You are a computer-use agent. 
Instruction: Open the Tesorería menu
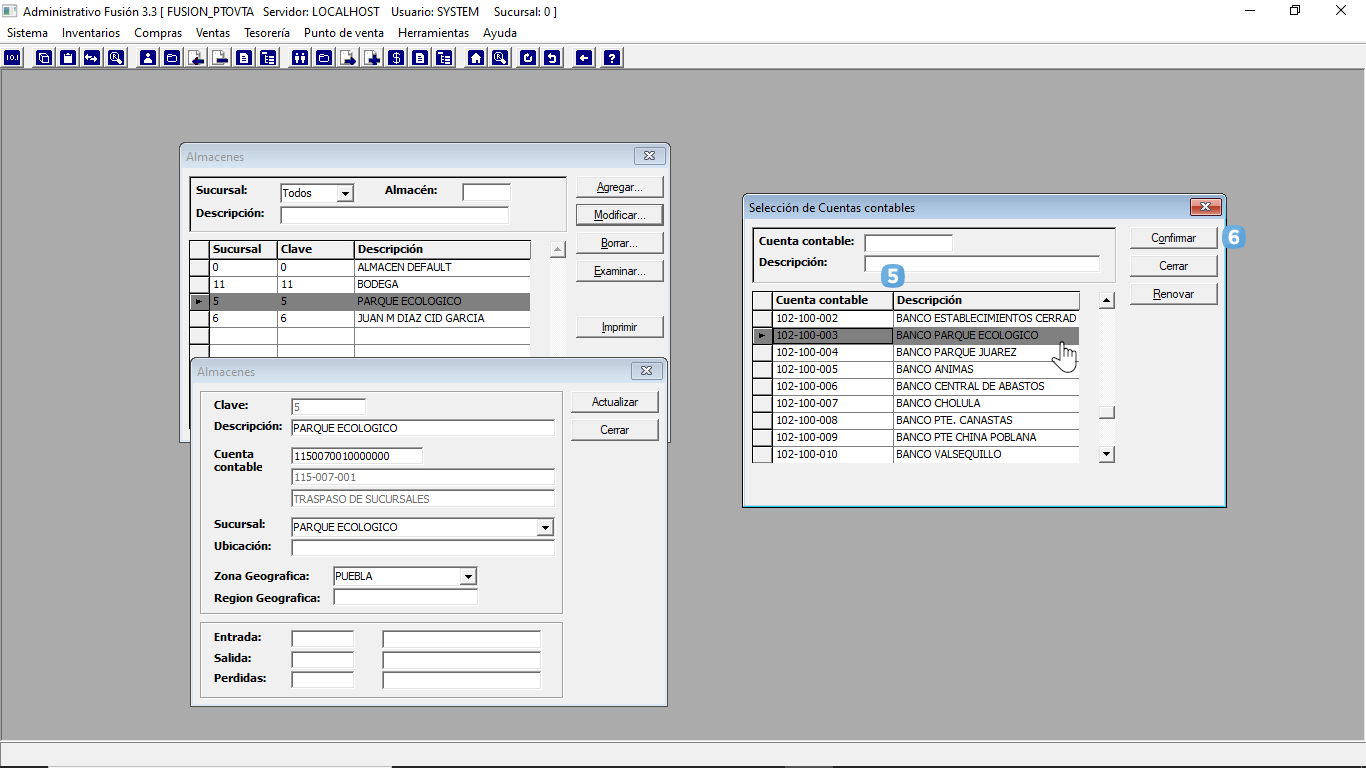[267, 33]
